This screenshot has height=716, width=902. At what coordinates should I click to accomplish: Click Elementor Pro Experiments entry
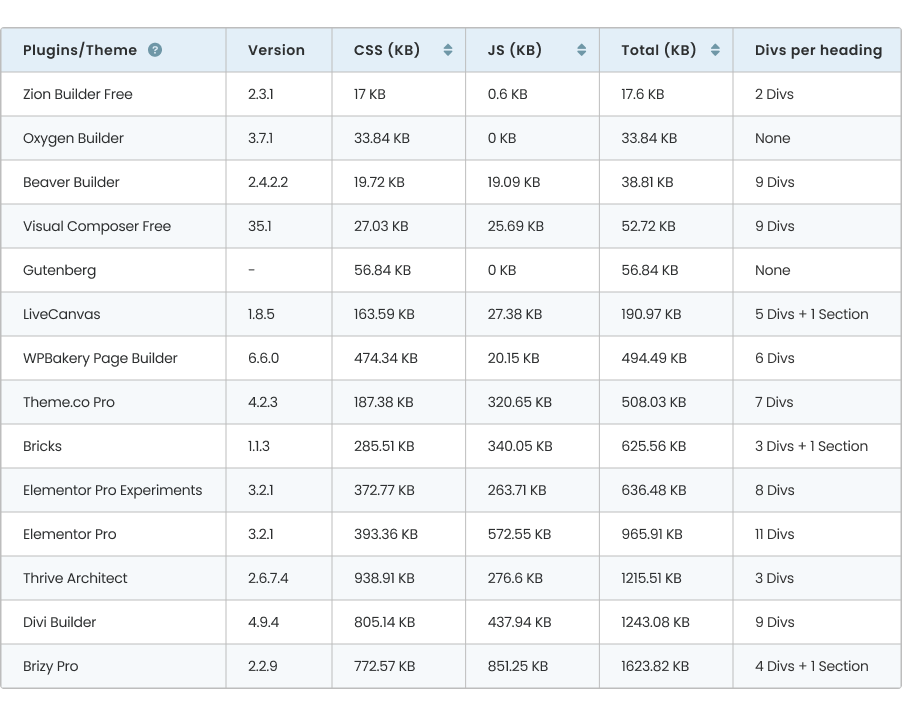pos(113,490)
